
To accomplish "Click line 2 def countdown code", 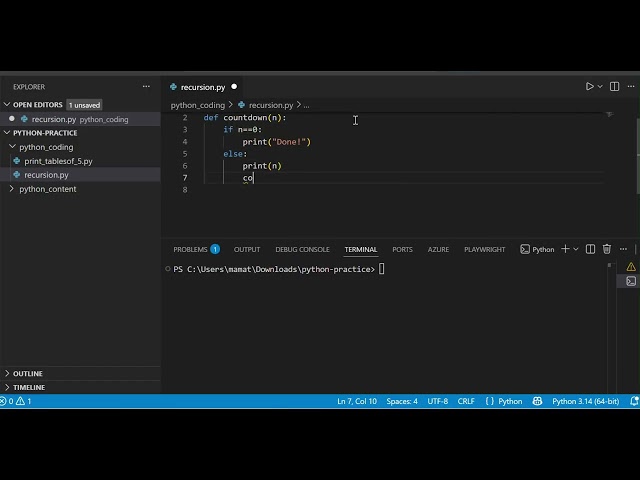I will pos(245,118).
